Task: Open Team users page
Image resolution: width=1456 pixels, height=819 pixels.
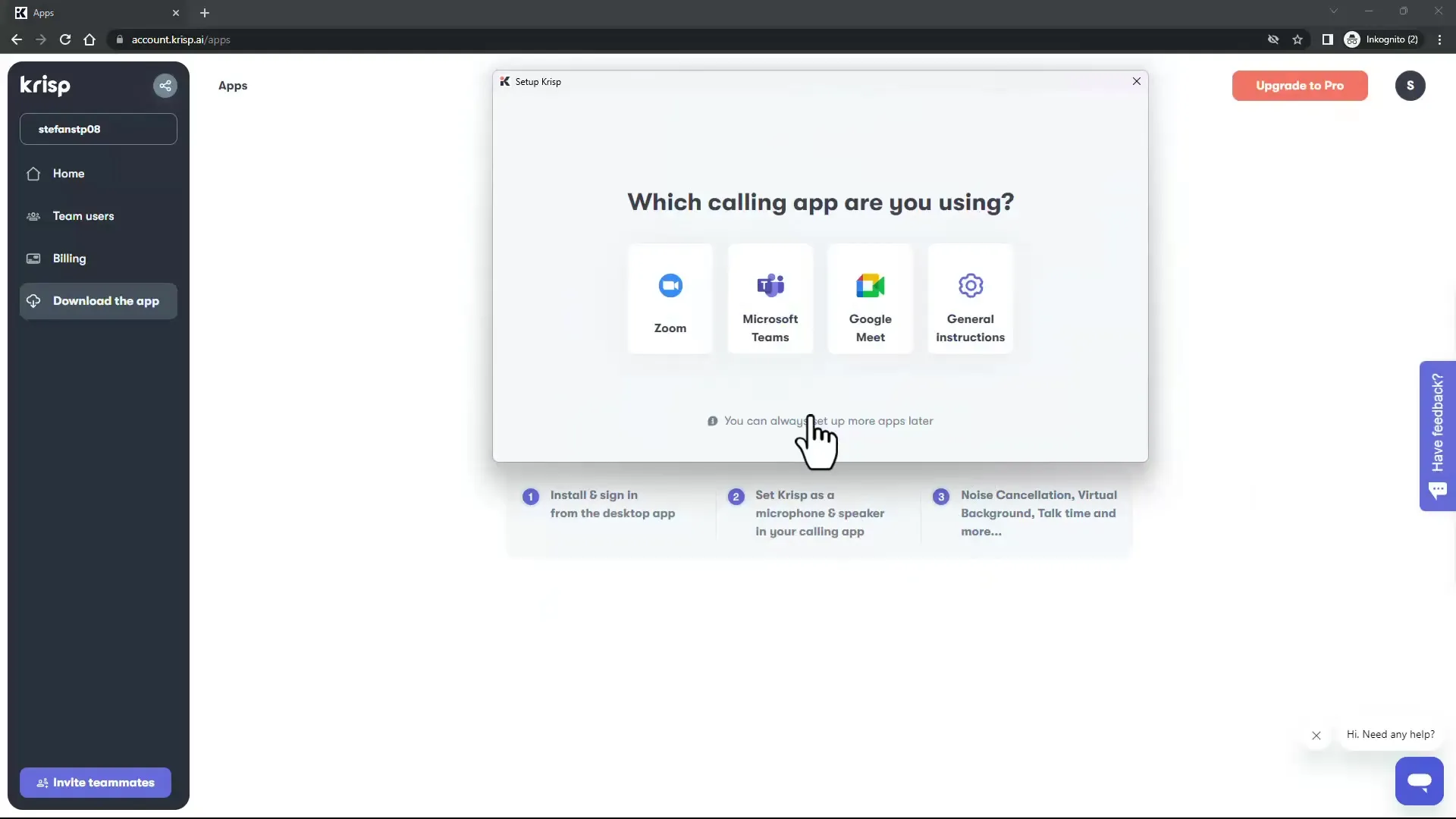Action: tap(99, 216)
